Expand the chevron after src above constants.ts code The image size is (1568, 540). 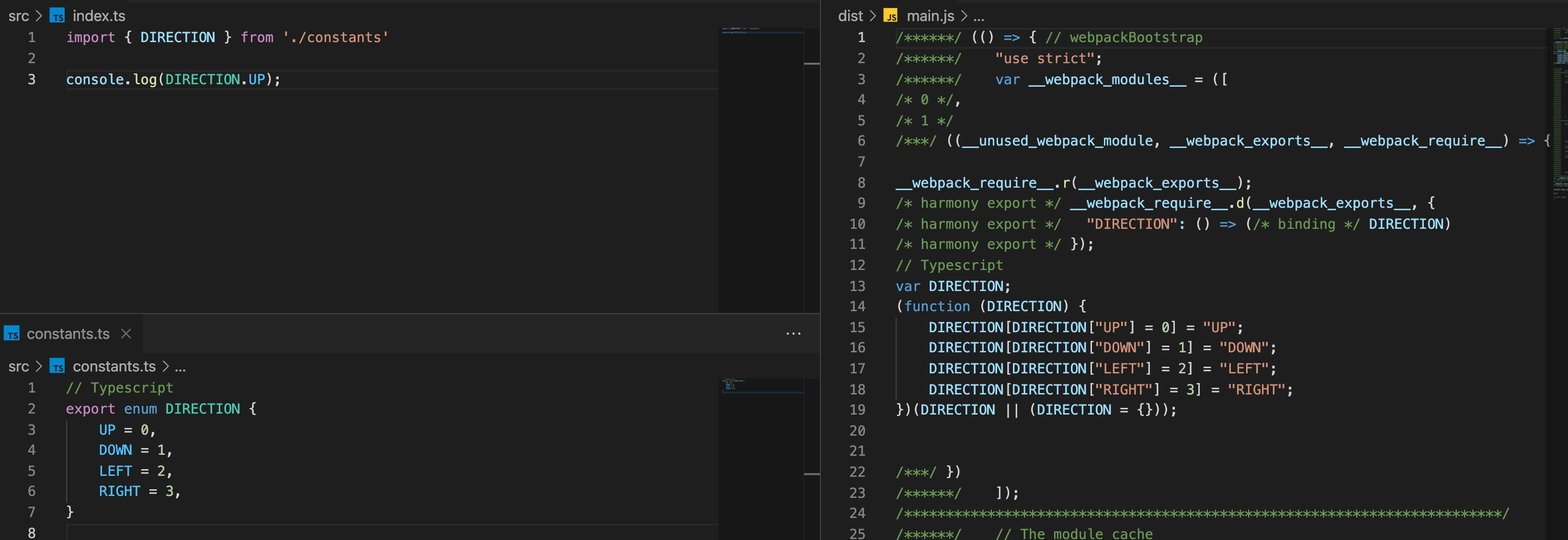tap(38, 367)
